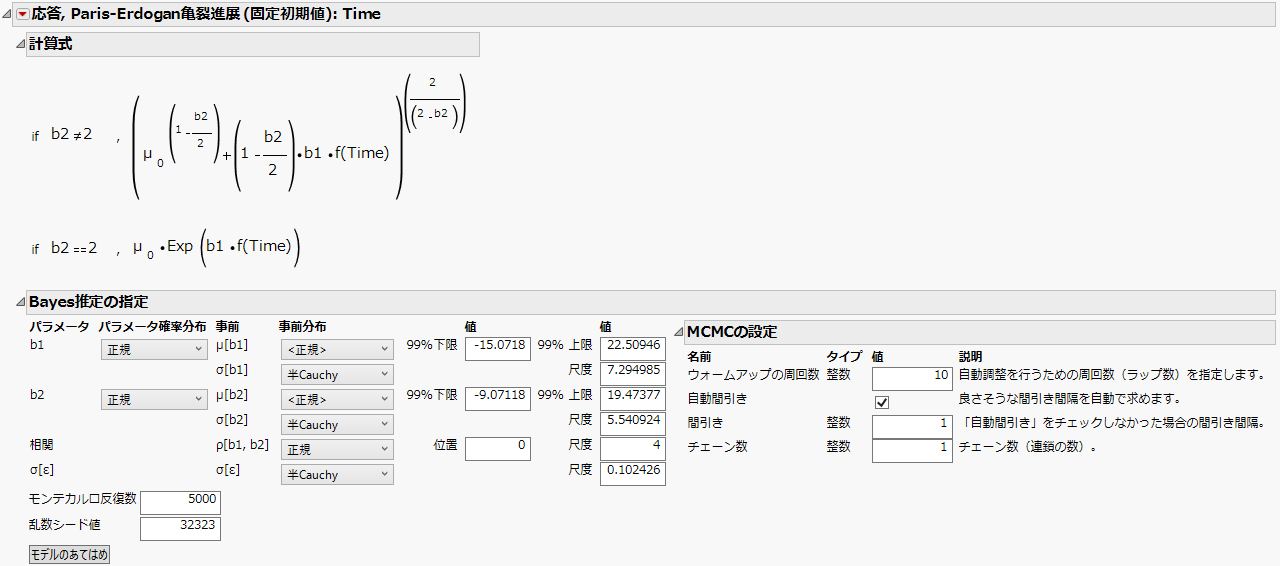This screenshot has width=1280, height=566.
Task: Open the σ[b1] 半Cauchy dropdown
Action: click(336, 374)
